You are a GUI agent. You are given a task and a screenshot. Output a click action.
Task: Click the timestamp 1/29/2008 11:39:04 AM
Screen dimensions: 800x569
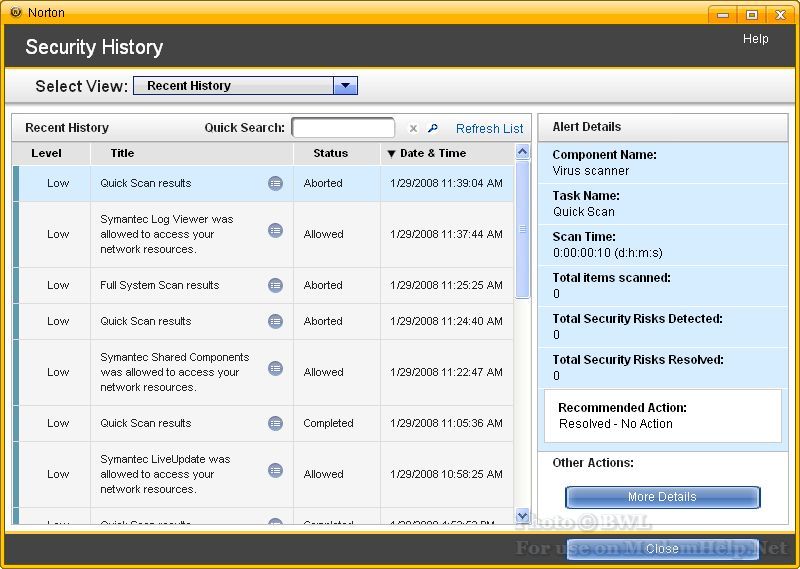pyautogui.click(x=446, y=183)
